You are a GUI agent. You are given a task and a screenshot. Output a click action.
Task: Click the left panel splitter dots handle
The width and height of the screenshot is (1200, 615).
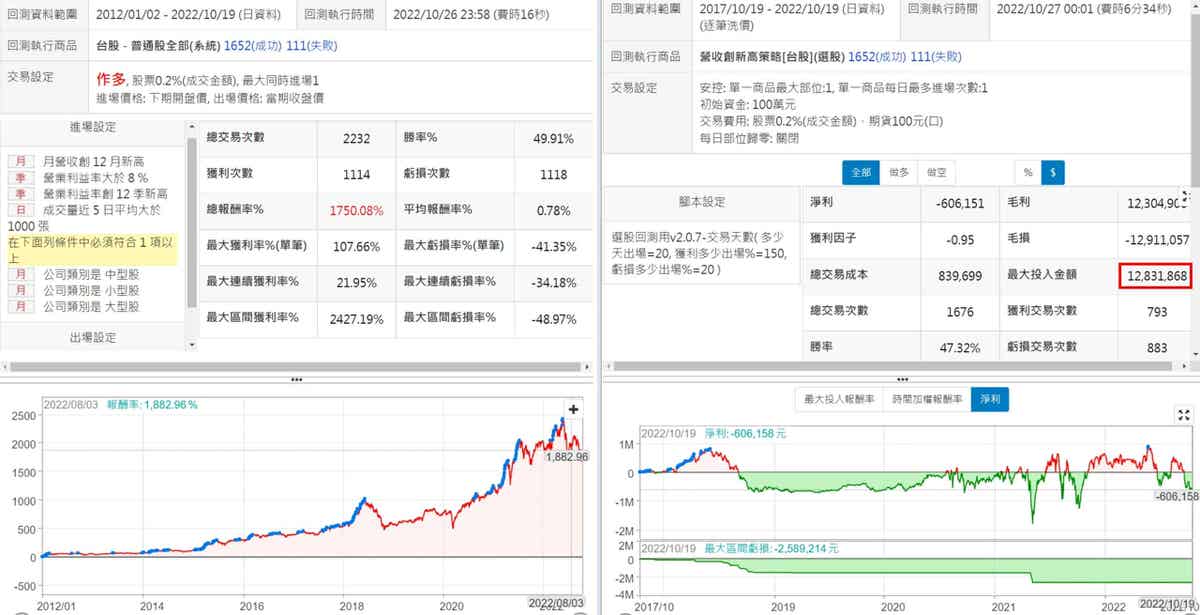pos(296,380)
